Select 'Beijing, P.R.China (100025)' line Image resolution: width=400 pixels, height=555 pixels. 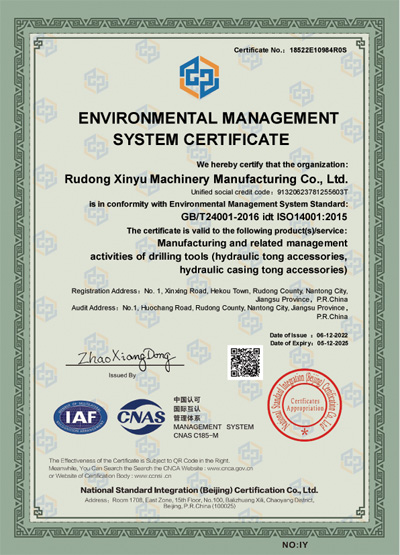(x=199, y=507)
